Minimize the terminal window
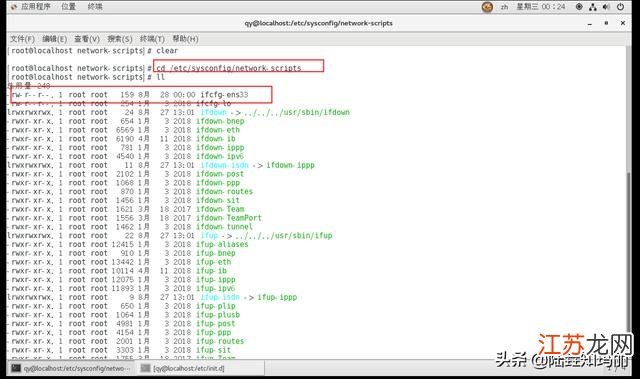This screenshot has height=379, width=640. tap(590, 23)
